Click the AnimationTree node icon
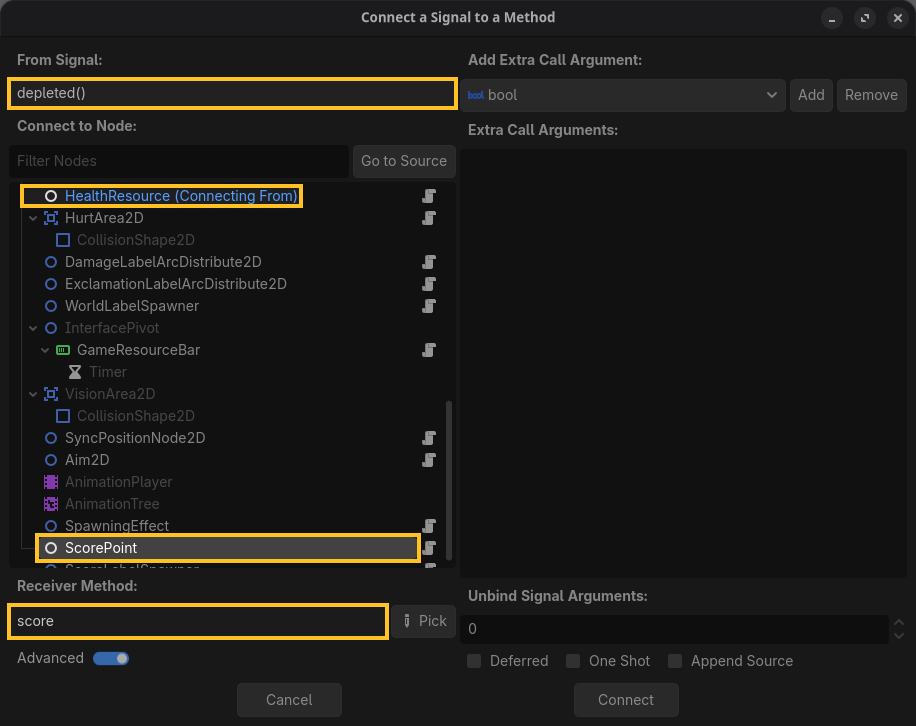Viewport: 916px width, 726px height. 51,504
